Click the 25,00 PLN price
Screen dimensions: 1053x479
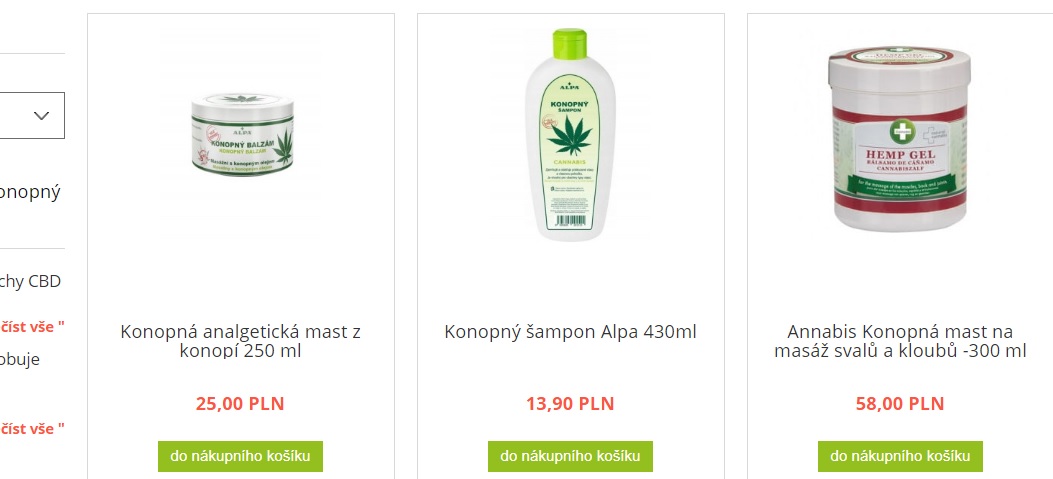point(240,404)
